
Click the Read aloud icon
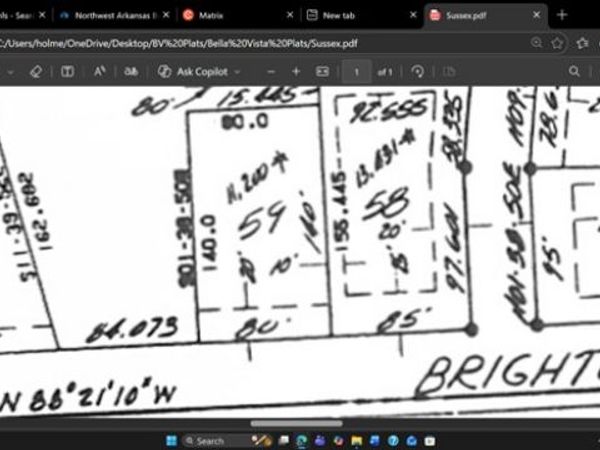click(99, 72)
